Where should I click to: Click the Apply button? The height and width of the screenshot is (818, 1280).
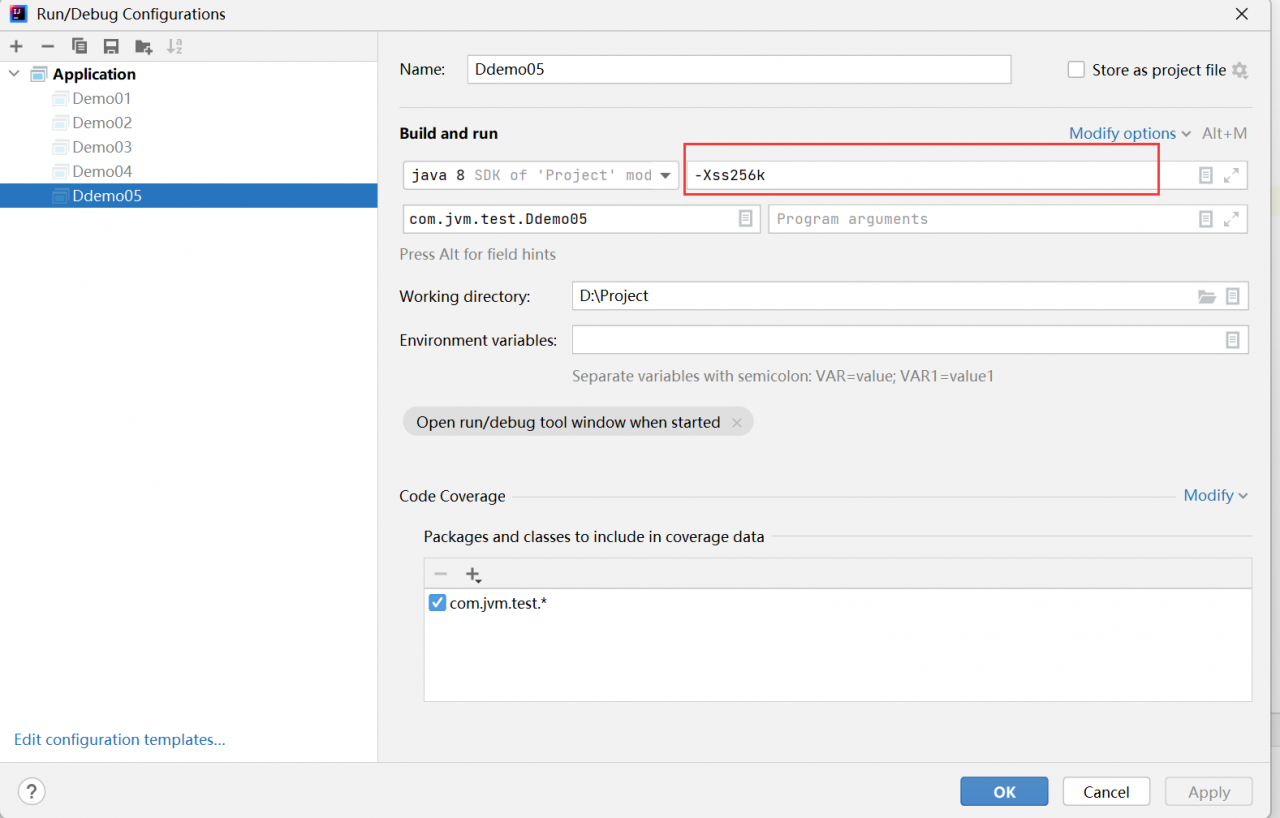coord(1209,792)
